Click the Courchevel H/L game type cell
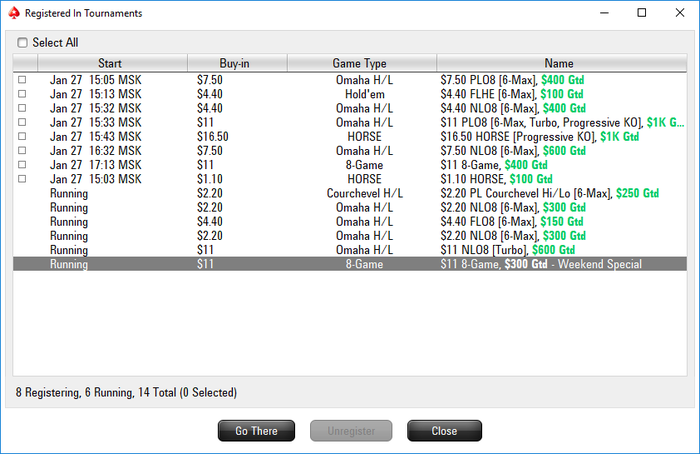This screenshot has height=454, width=700. (364, 193)
